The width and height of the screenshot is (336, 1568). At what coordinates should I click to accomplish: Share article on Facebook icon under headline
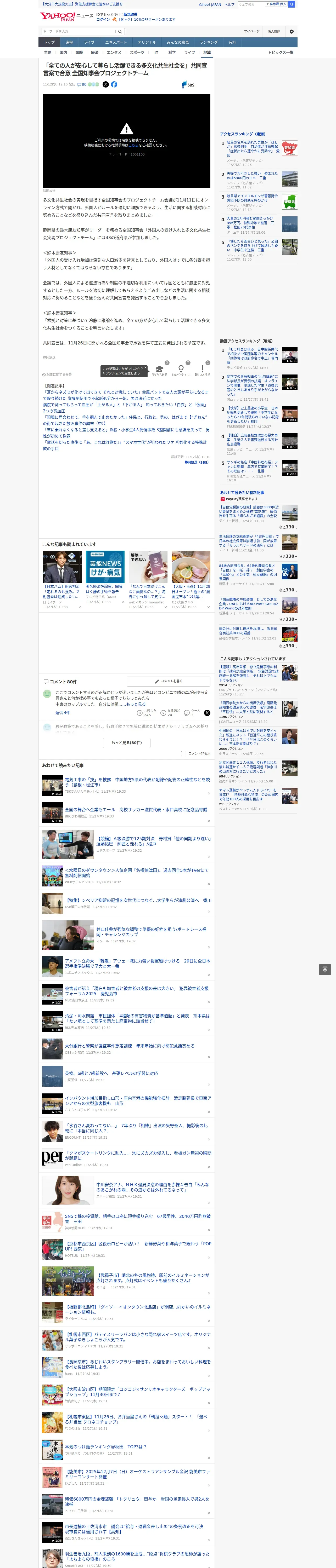[114, 85]
